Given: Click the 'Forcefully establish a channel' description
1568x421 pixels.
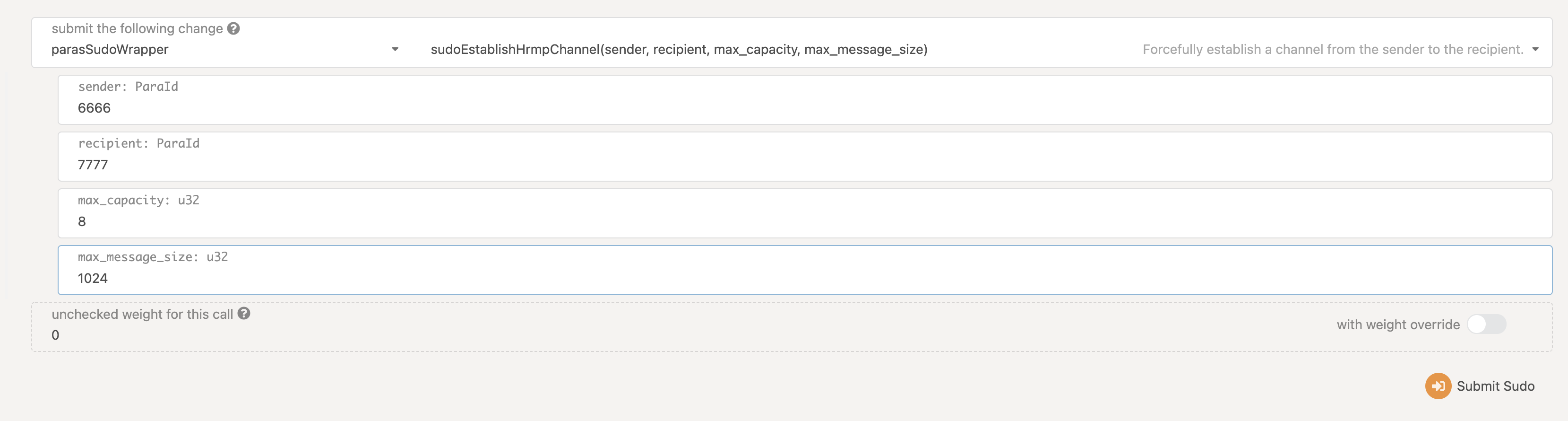Looking at the screenshot, I should (x=1333, y=49).
